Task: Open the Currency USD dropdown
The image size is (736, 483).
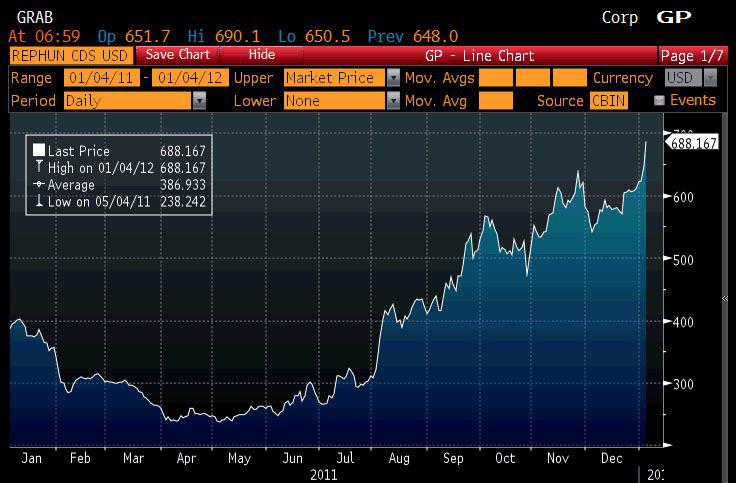Action: point(710,78)
